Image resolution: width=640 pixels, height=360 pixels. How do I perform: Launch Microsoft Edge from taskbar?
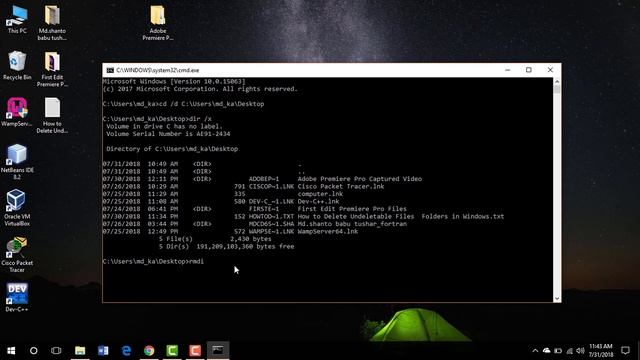click(x=126, y=351)
